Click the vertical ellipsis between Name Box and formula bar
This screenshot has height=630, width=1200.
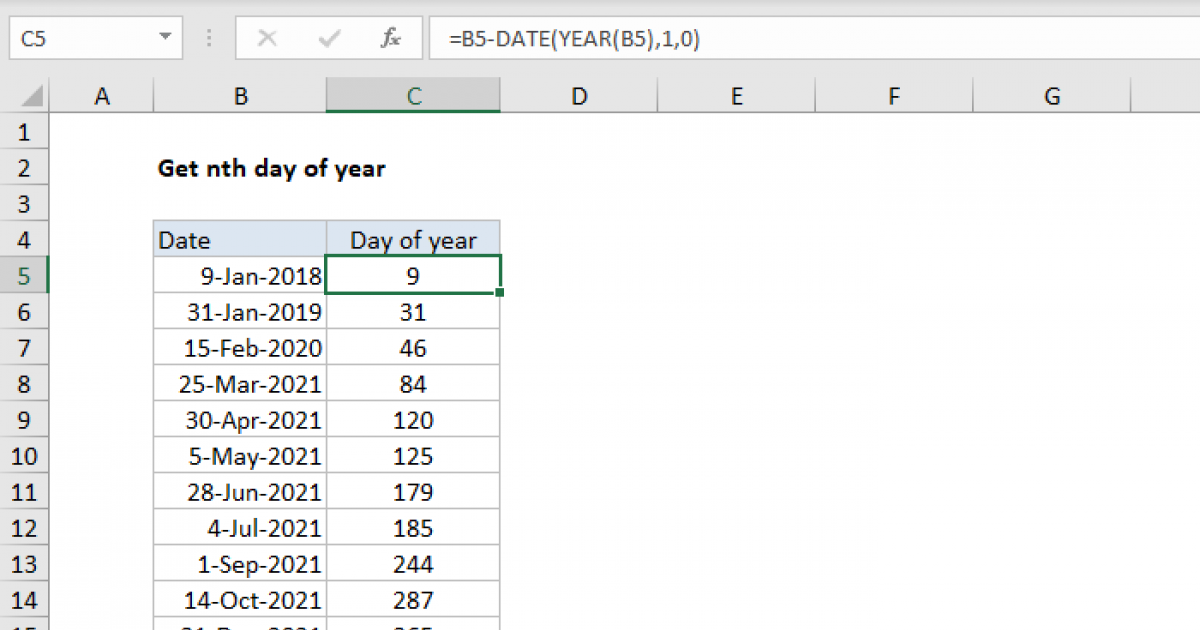[x=208, y=37]
